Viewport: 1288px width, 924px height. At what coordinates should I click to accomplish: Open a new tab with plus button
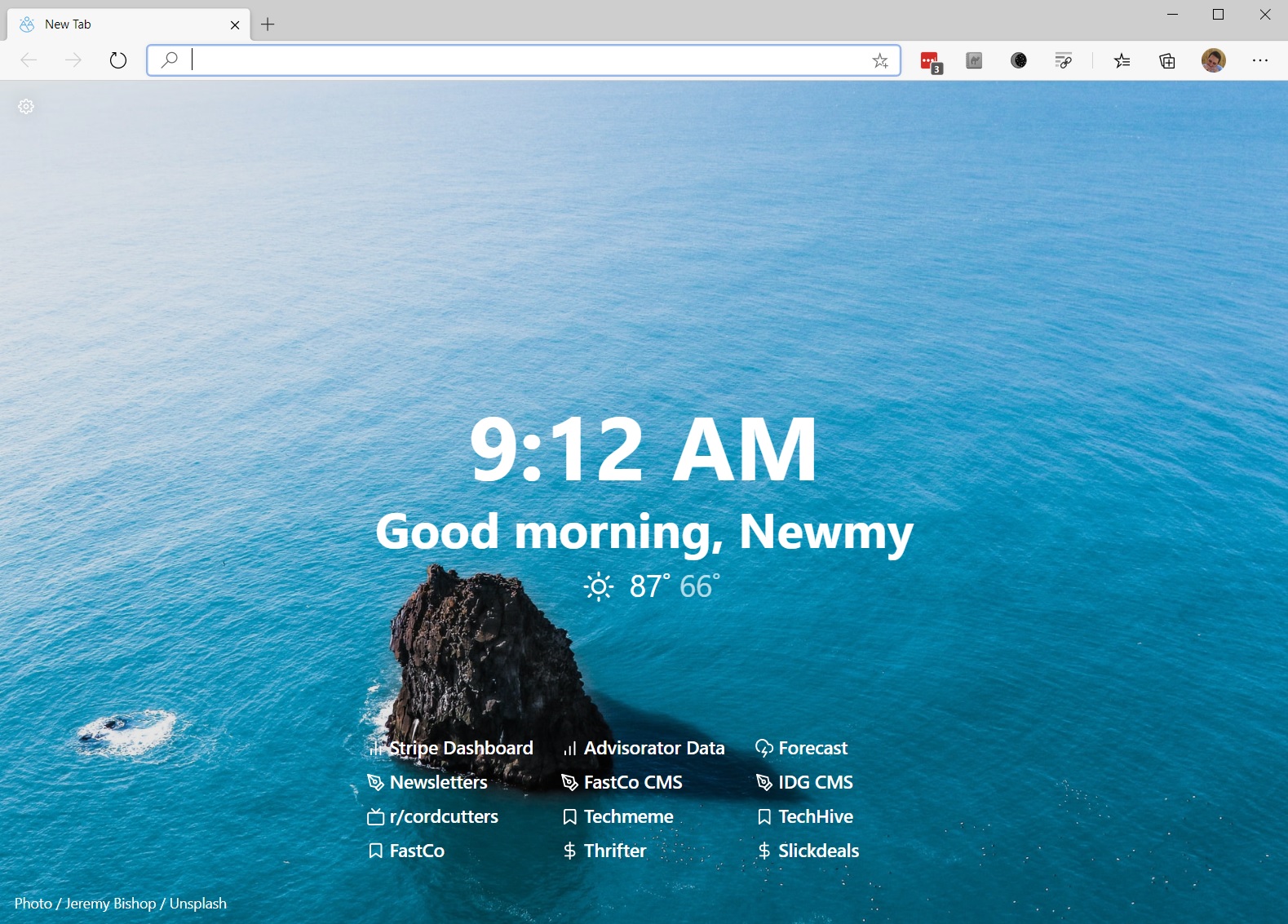point(268,24)
